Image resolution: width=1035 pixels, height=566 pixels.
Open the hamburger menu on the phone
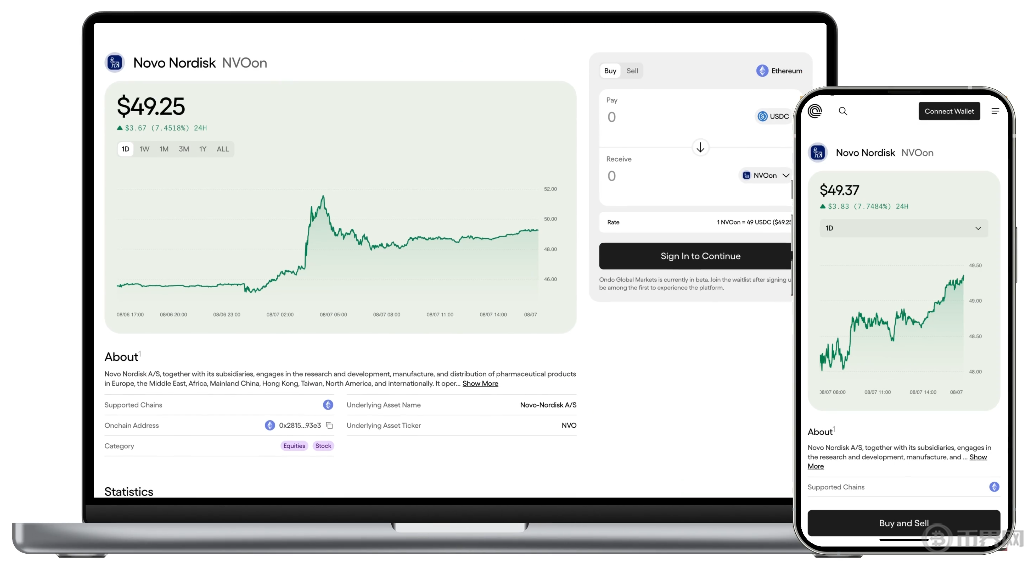coord(995,111)
